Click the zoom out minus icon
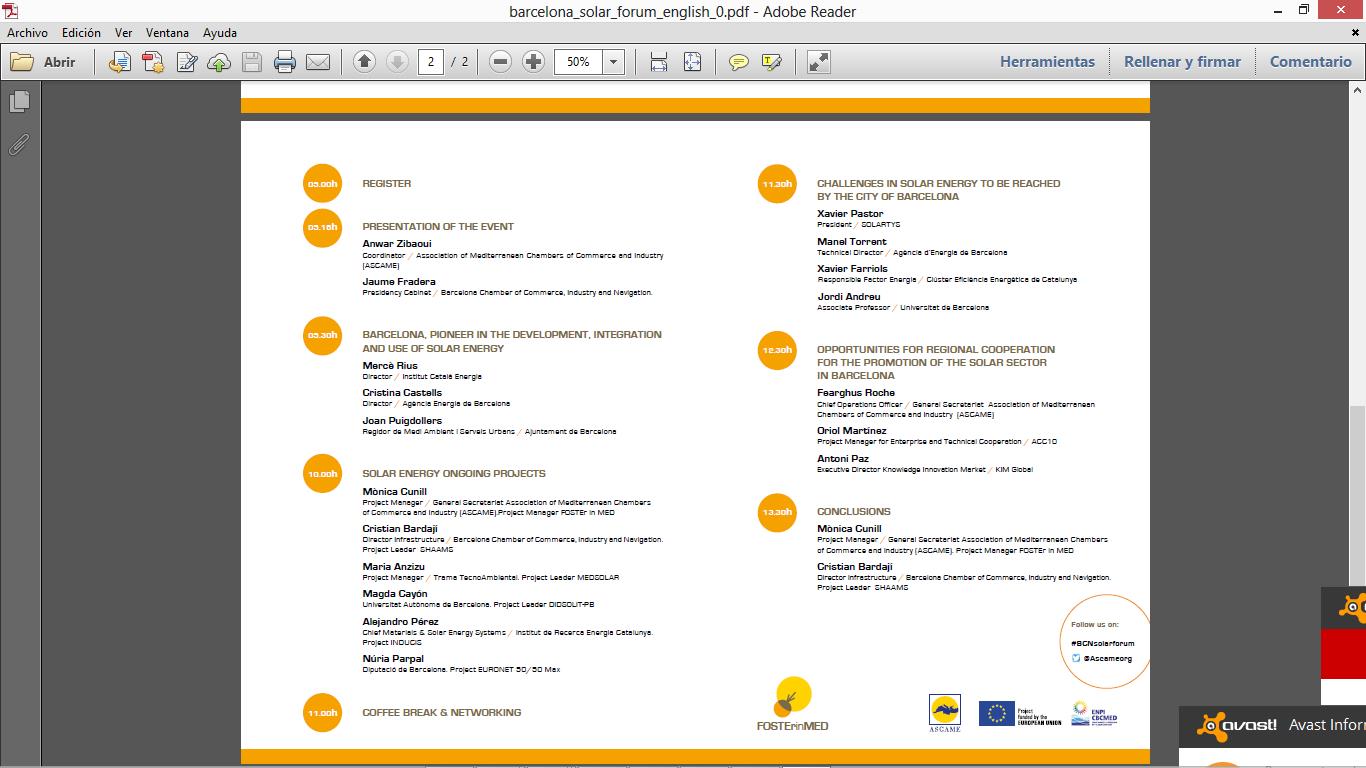This screenshot has height=768, width=1366. click(x=501, y=62)
